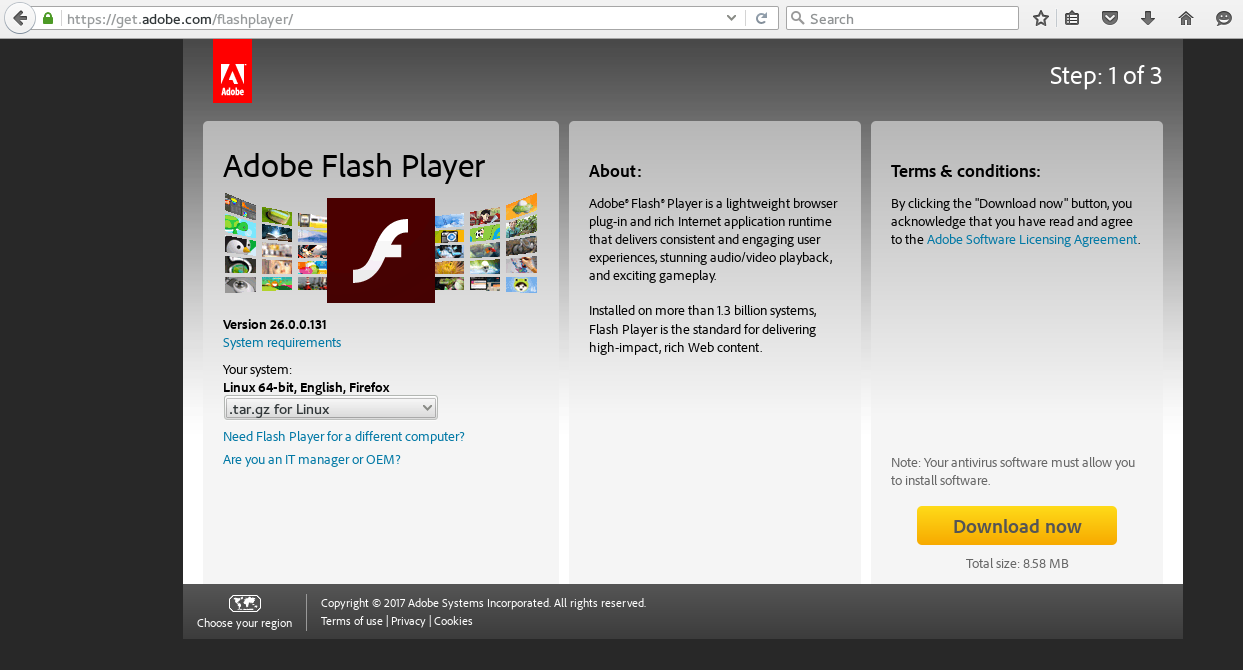Click the "Linux 64-bit, English, Firefox" text
Viewport: 1243px width, 670px height.
(x=306, y=388)
